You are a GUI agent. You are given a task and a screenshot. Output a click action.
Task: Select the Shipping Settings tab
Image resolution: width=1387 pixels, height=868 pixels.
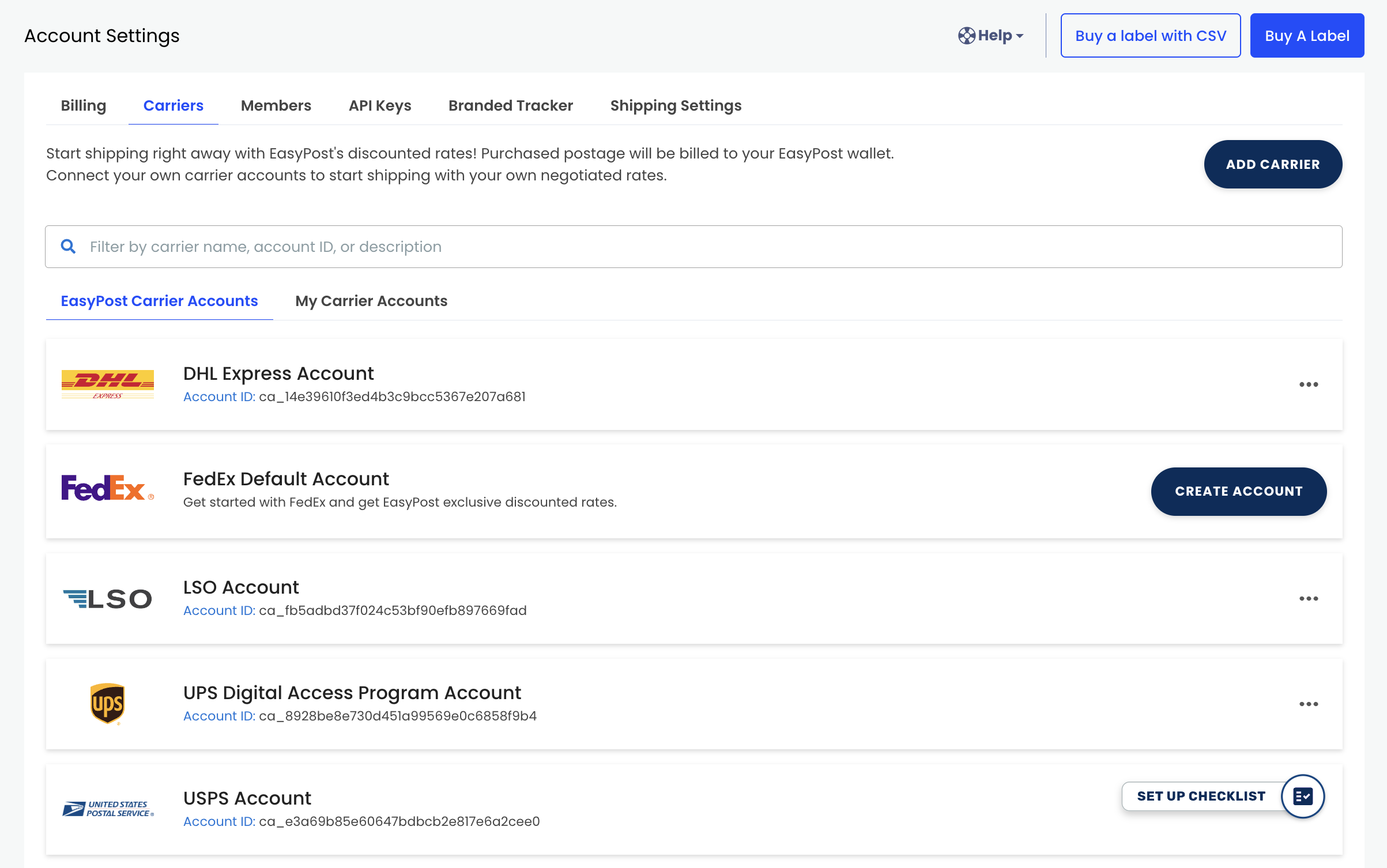tap(676, 105)
